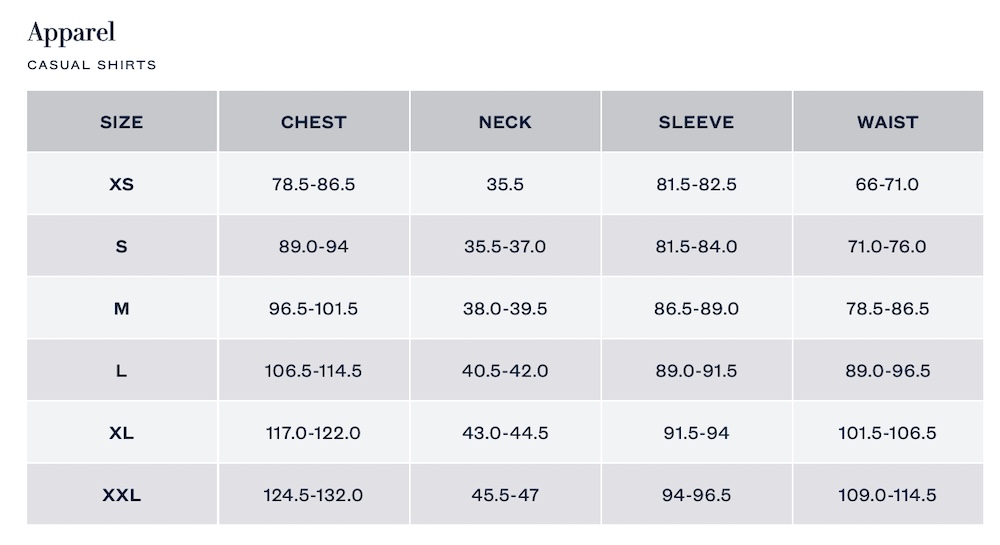This screenshot has width=1000, height=545.
Task: Click the XL size row label
Action: click(x=122, y=433)
